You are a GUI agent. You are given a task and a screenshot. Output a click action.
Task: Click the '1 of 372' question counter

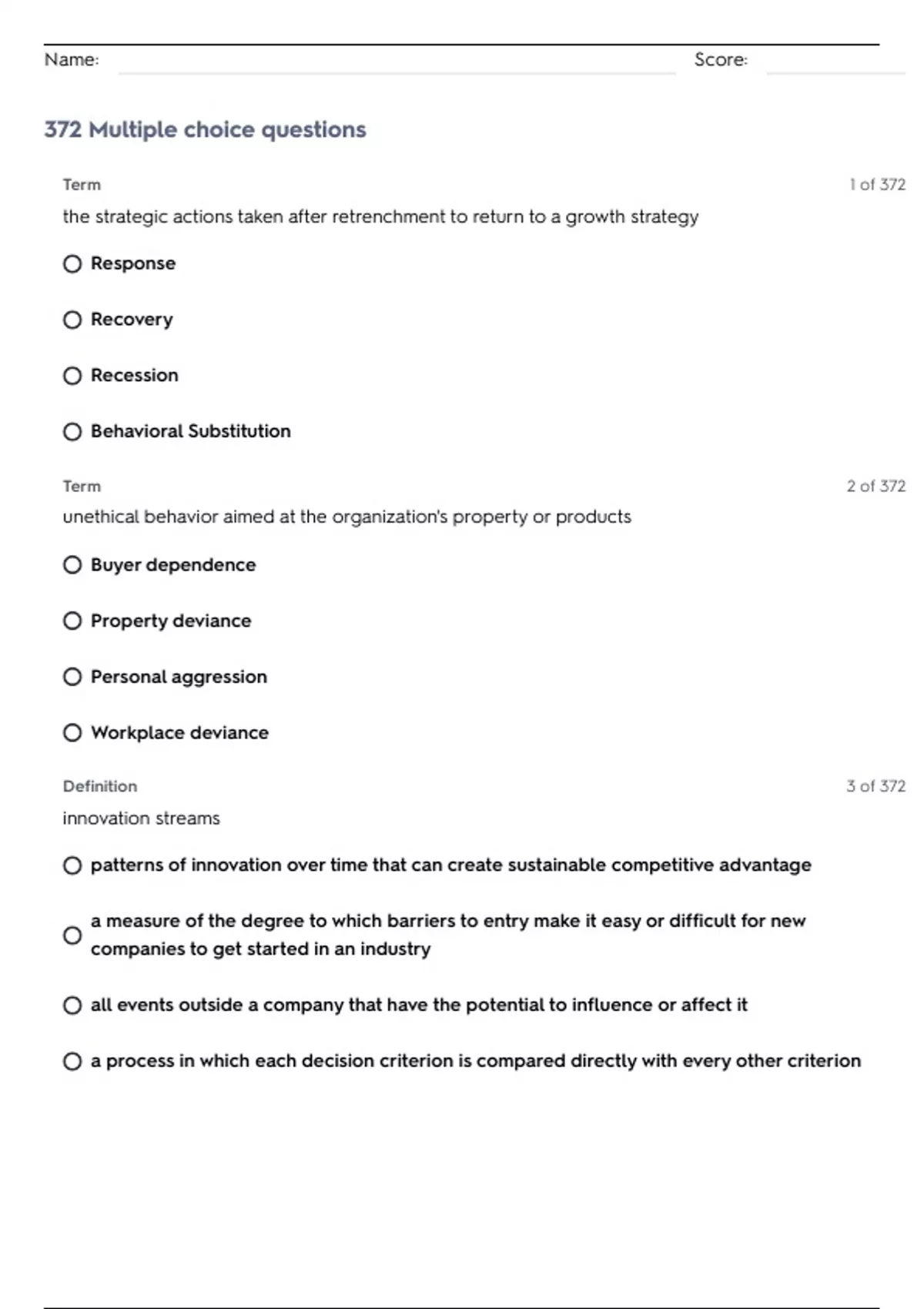click(x=877, y=185)
